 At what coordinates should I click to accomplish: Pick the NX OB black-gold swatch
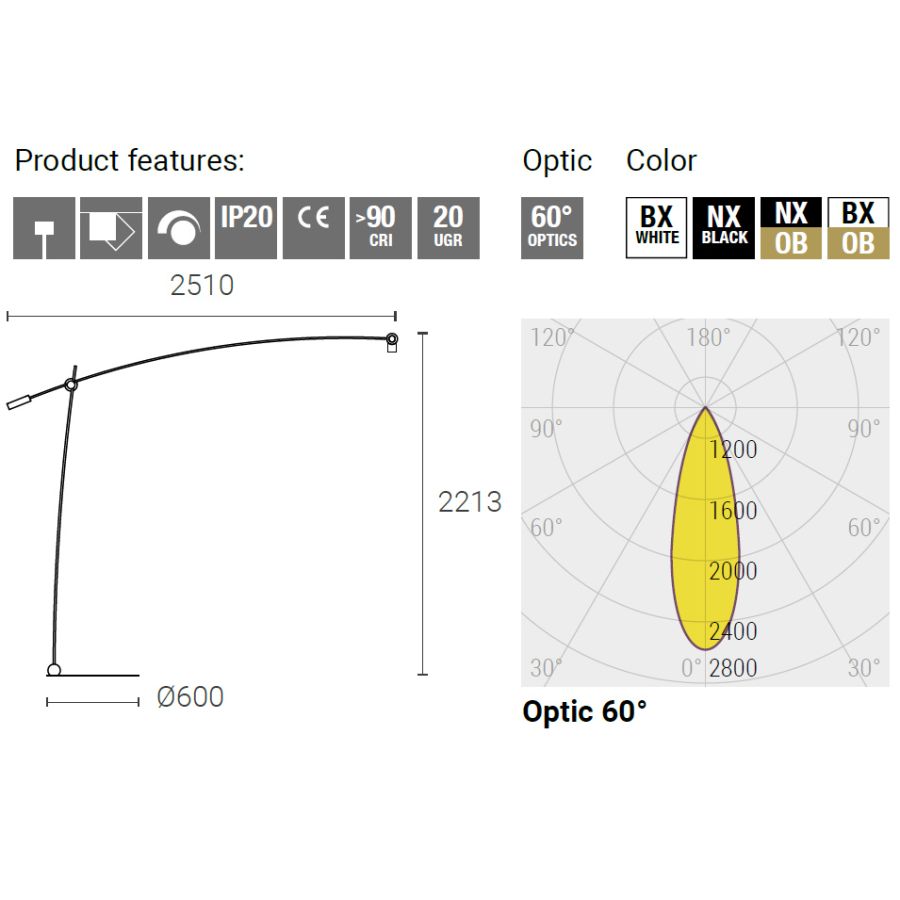tap(791, 228)
